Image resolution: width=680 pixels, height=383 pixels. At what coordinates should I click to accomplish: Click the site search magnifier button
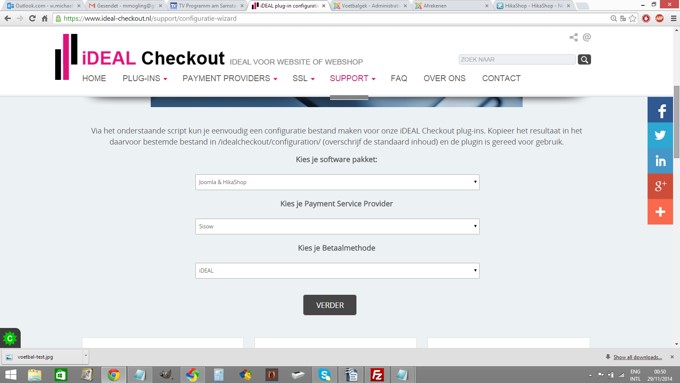584,59
